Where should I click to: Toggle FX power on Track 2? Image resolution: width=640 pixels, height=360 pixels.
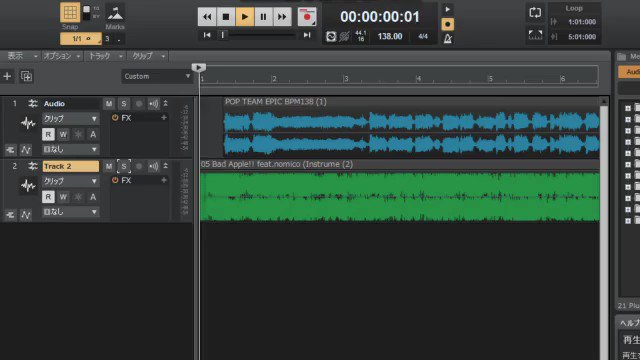(115, 180)
